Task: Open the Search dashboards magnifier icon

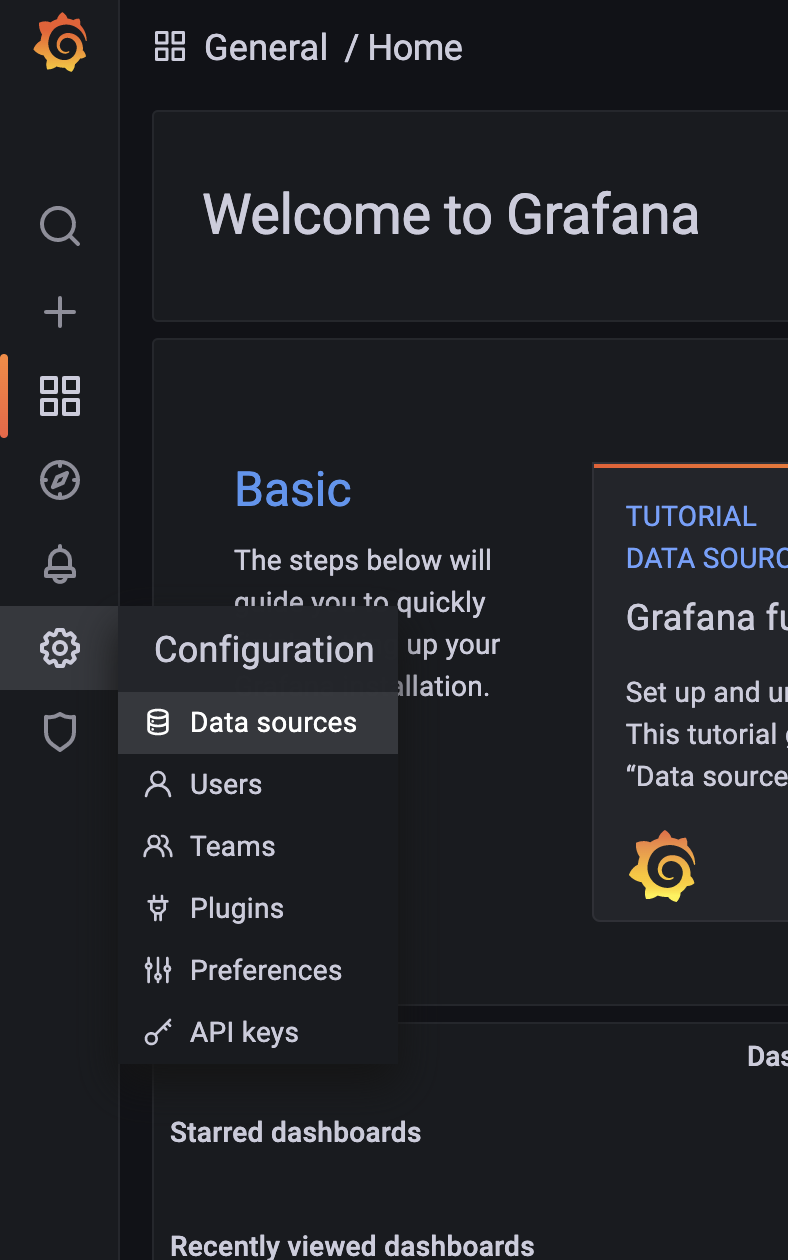Action: tap(60, 226)
